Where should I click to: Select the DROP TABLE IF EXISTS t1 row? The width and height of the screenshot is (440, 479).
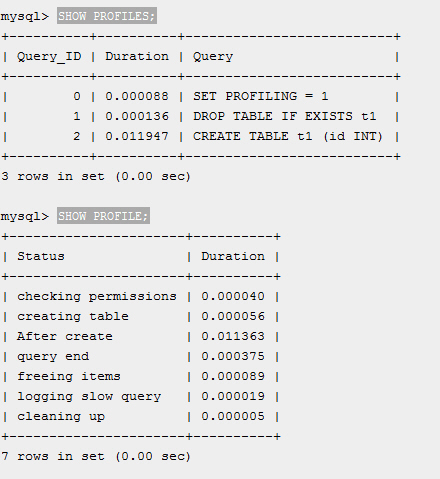(x=201, y=116)
